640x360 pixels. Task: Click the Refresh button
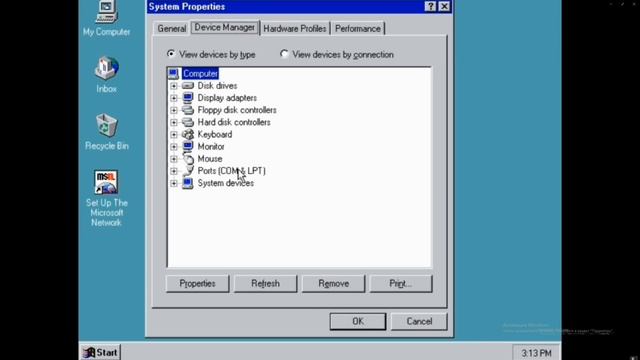coord(265,283)
